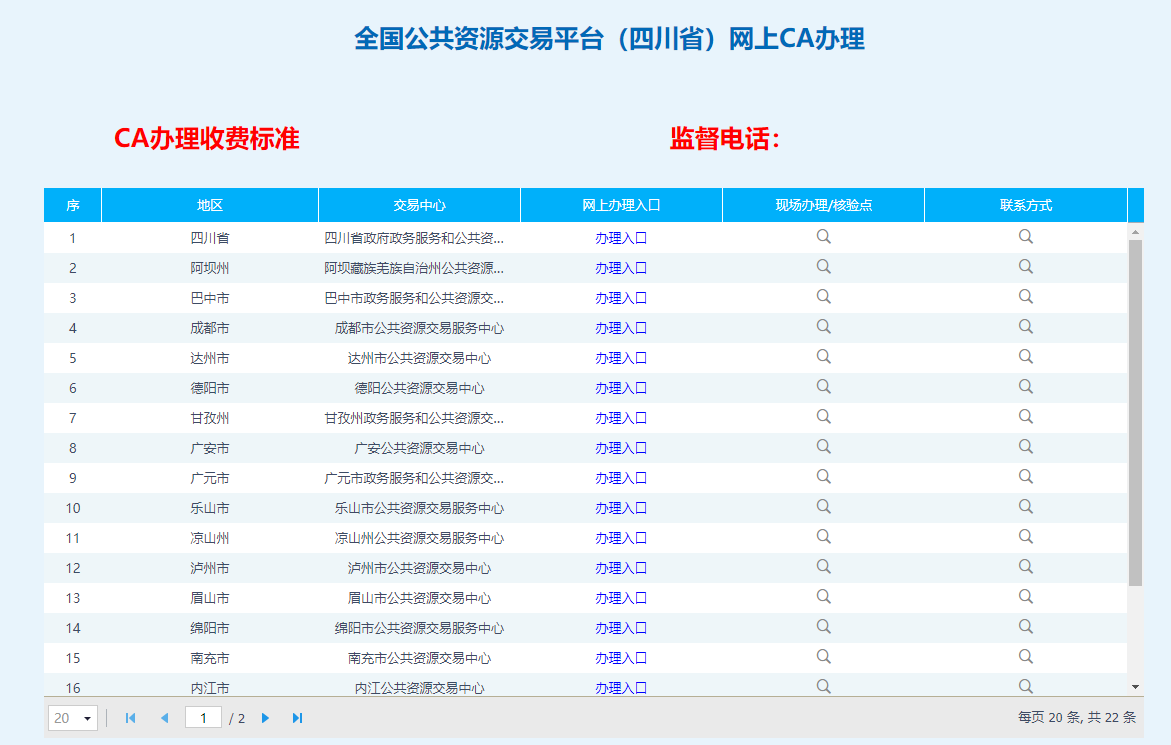Open the contact info magnifier for 成都市
The height and width of the screenshot is (745, 1171).
pyautogui.click(x=1025, y=327)
